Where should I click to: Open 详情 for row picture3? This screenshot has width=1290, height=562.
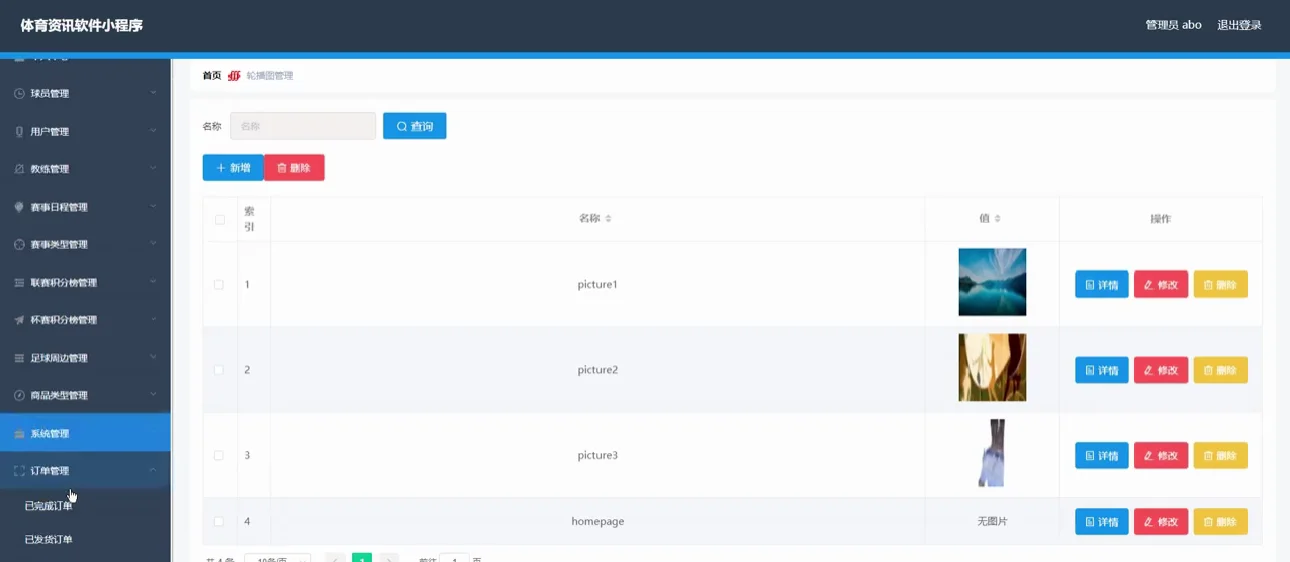[1102, 456]
